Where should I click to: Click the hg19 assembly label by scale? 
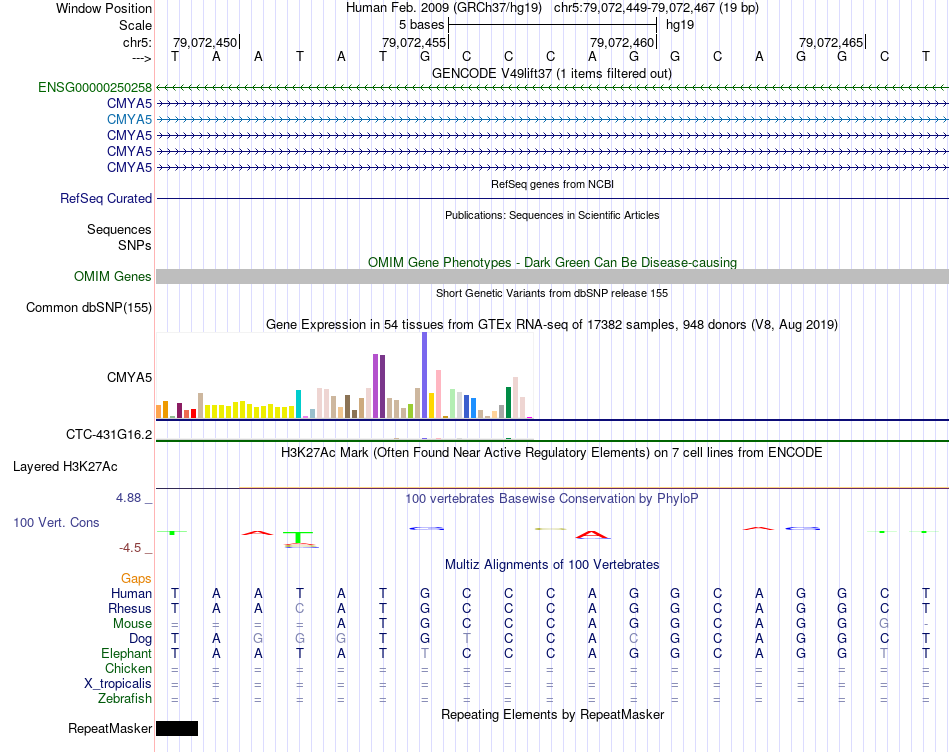[x=680, y=25]
